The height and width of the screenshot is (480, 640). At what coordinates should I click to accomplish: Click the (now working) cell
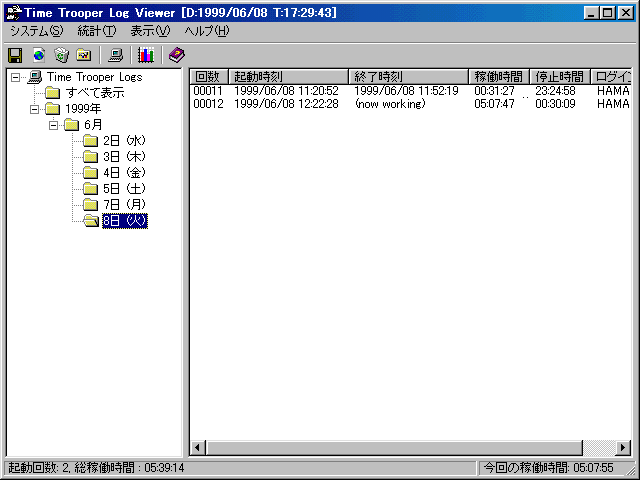tap(390, 104)
